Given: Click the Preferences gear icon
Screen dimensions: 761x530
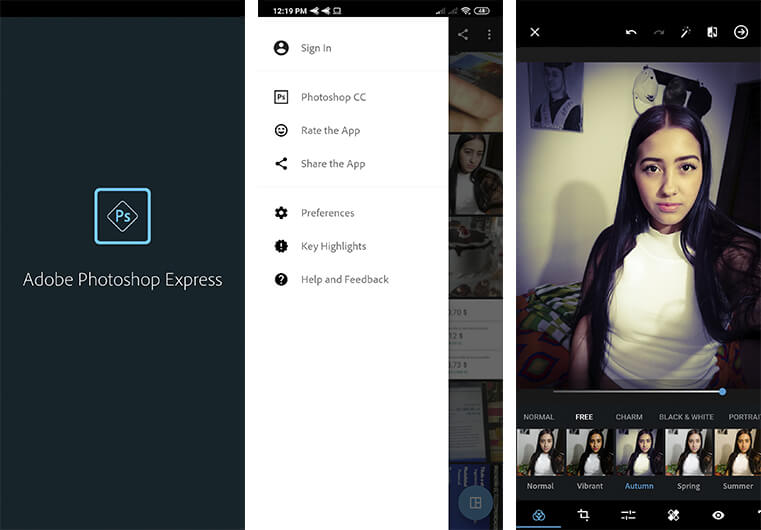Looking at the screenshot, I should pyautogui.click(x=281, y=213).
